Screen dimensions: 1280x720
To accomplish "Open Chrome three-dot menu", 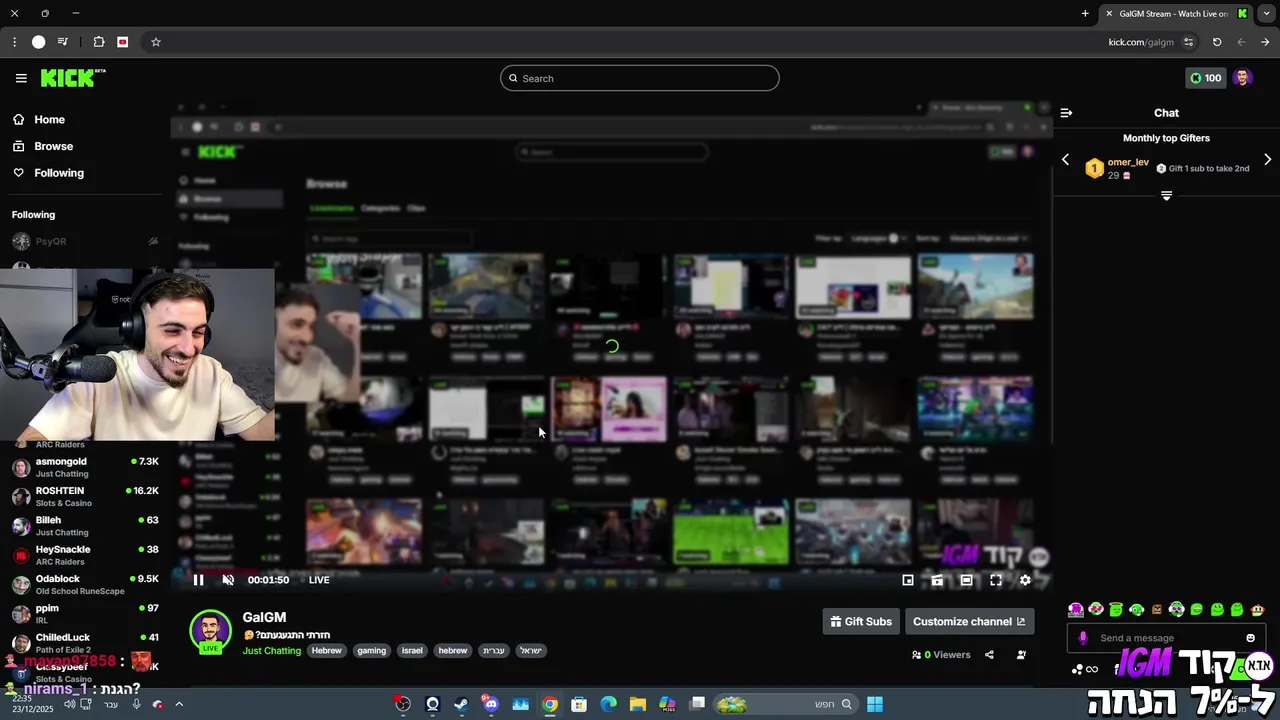I will 14,42.
